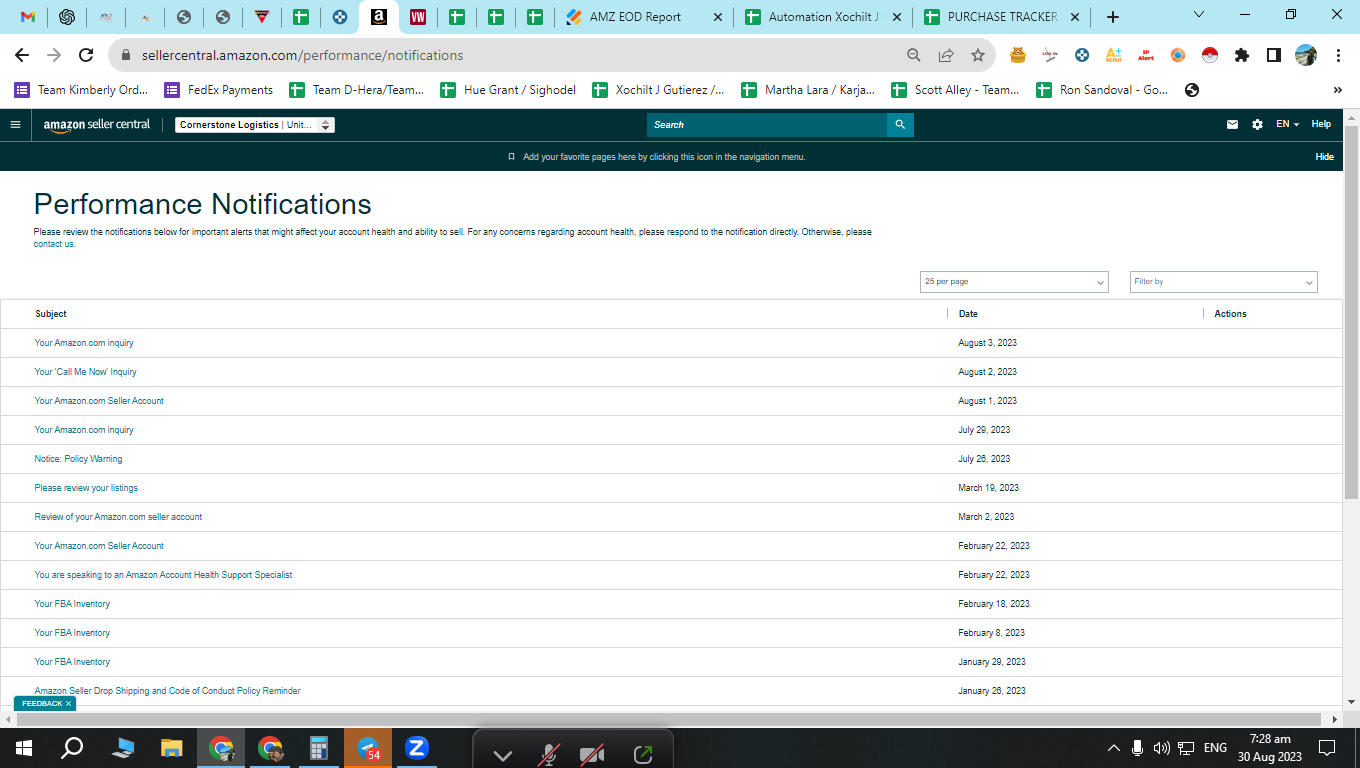Viewport: 1360px width, 768px height.
Task: Click the share icon in the address bar
Action: 945,55
